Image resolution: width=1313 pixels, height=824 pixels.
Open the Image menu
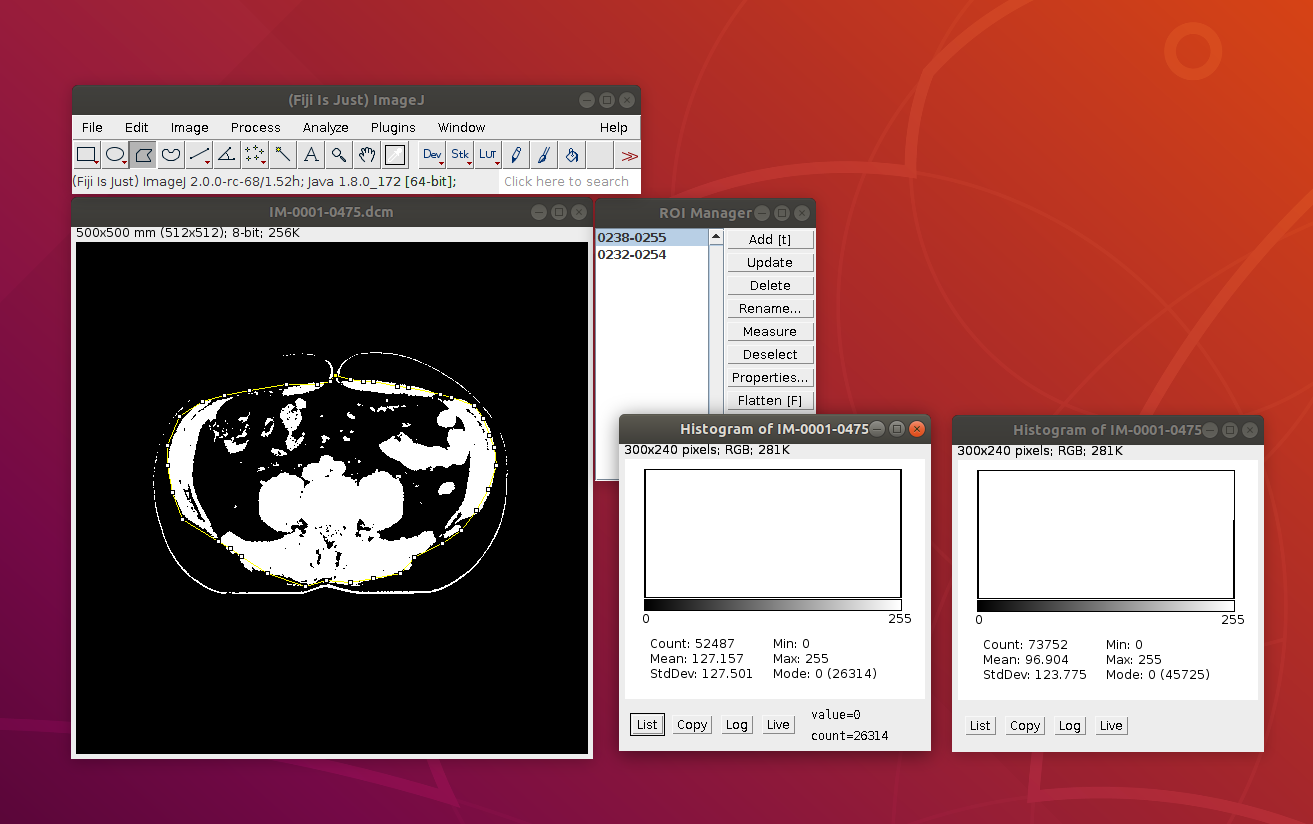coord(189,127)
